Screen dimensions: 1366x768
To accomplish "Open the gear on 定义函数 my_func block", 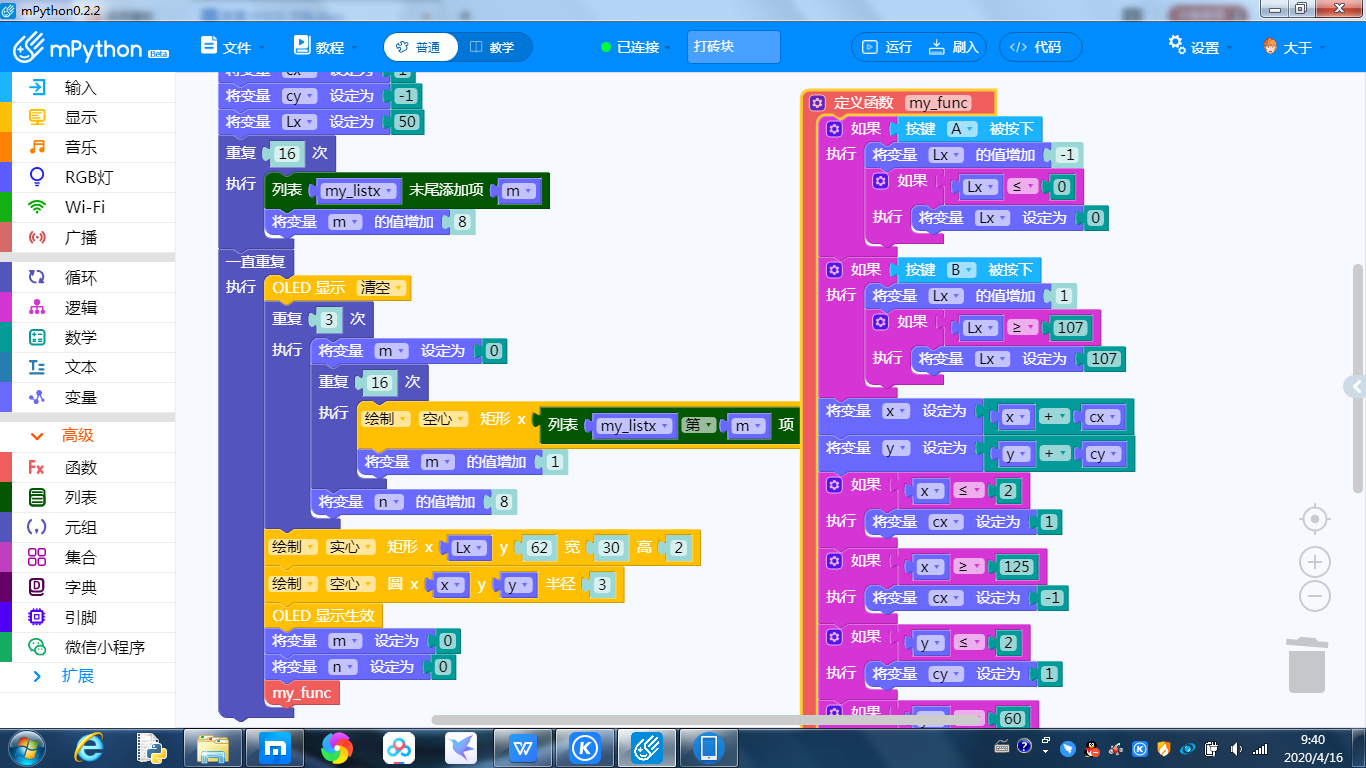I will coord(817,103).
